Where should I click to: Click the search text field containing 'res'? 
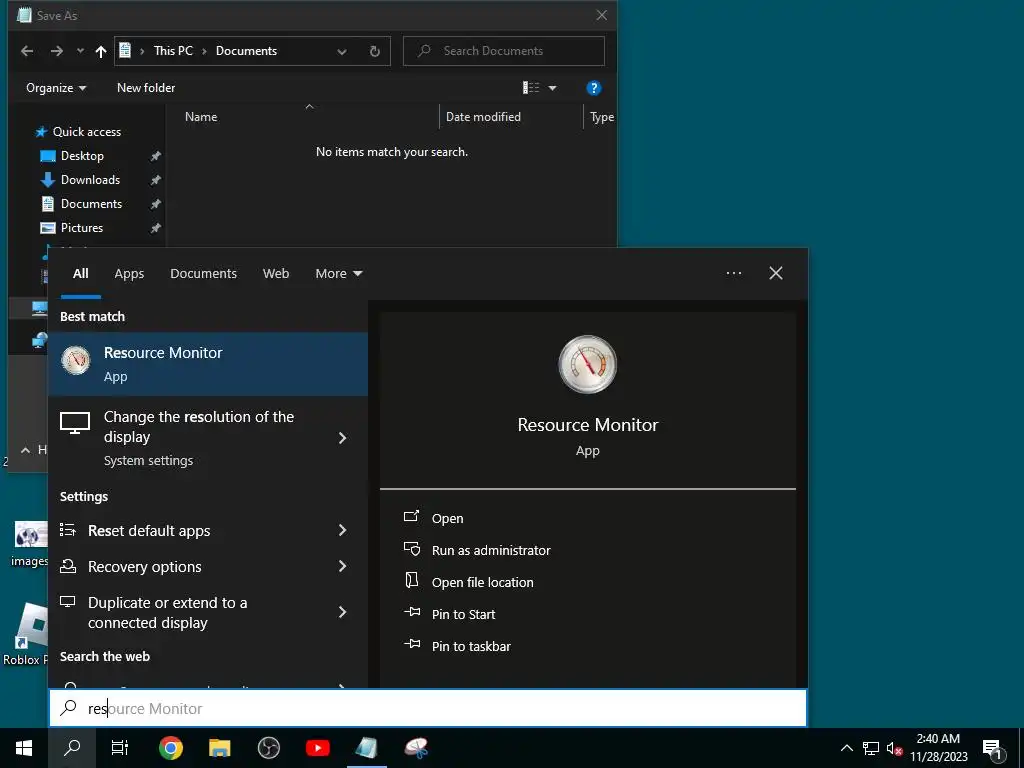(x=428, y=708)
